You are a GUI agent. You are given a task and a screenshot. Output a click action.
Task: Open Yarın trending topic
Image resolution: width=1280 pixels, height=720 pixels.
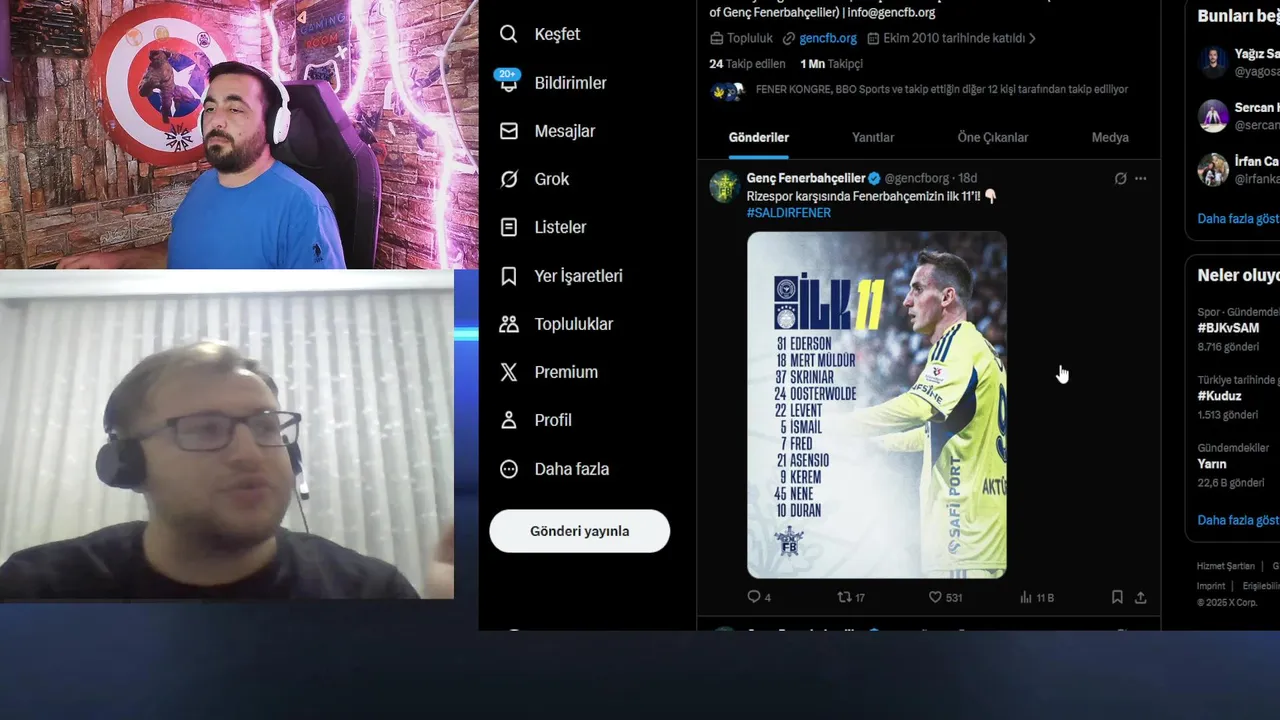click(1211, 464)
